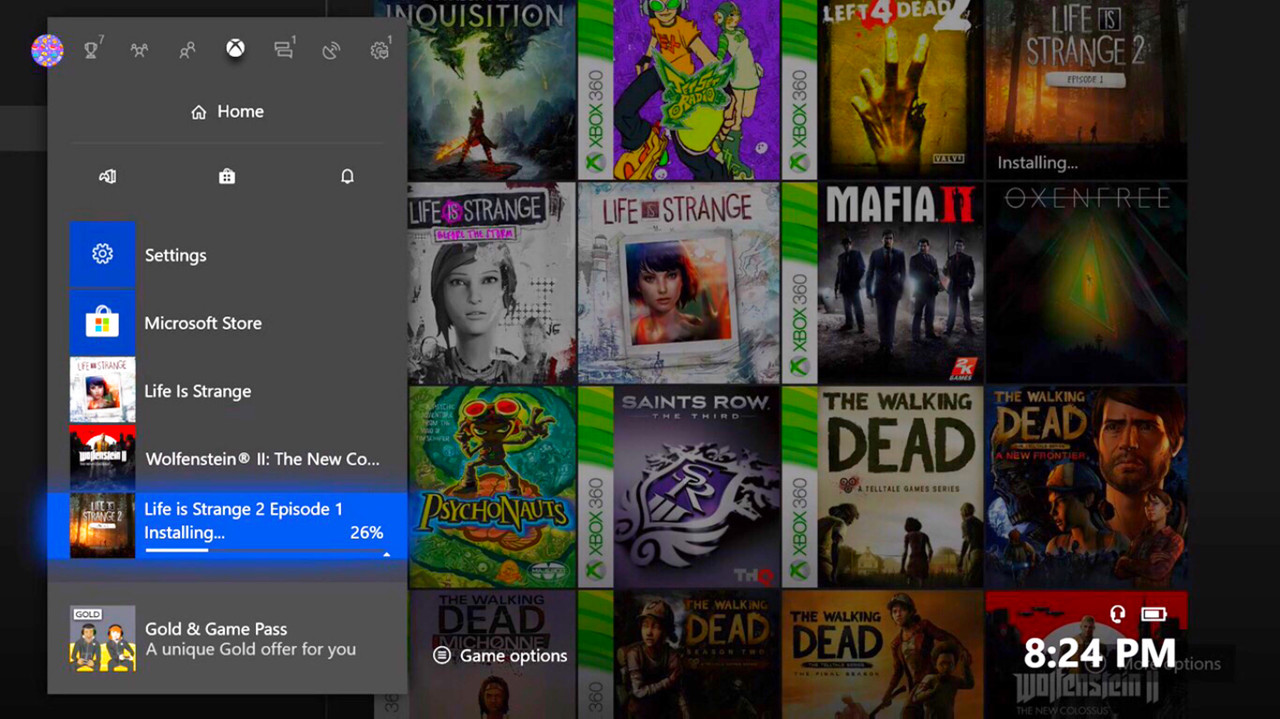This screenshot has width=1280, height=719.
Task: Open Oxenfree game tile
Action: tap(1086, 283)
